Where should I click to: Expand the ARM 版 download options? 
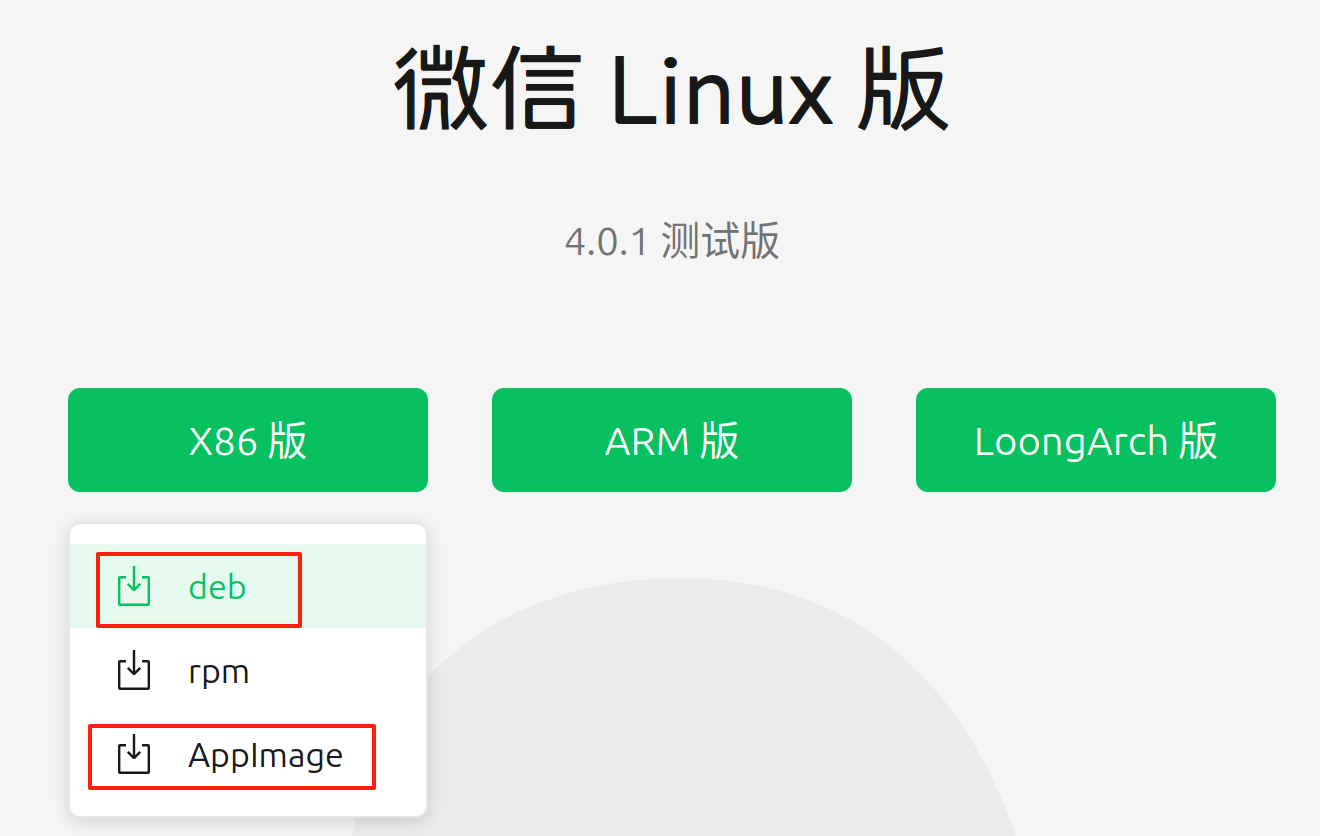671,440
